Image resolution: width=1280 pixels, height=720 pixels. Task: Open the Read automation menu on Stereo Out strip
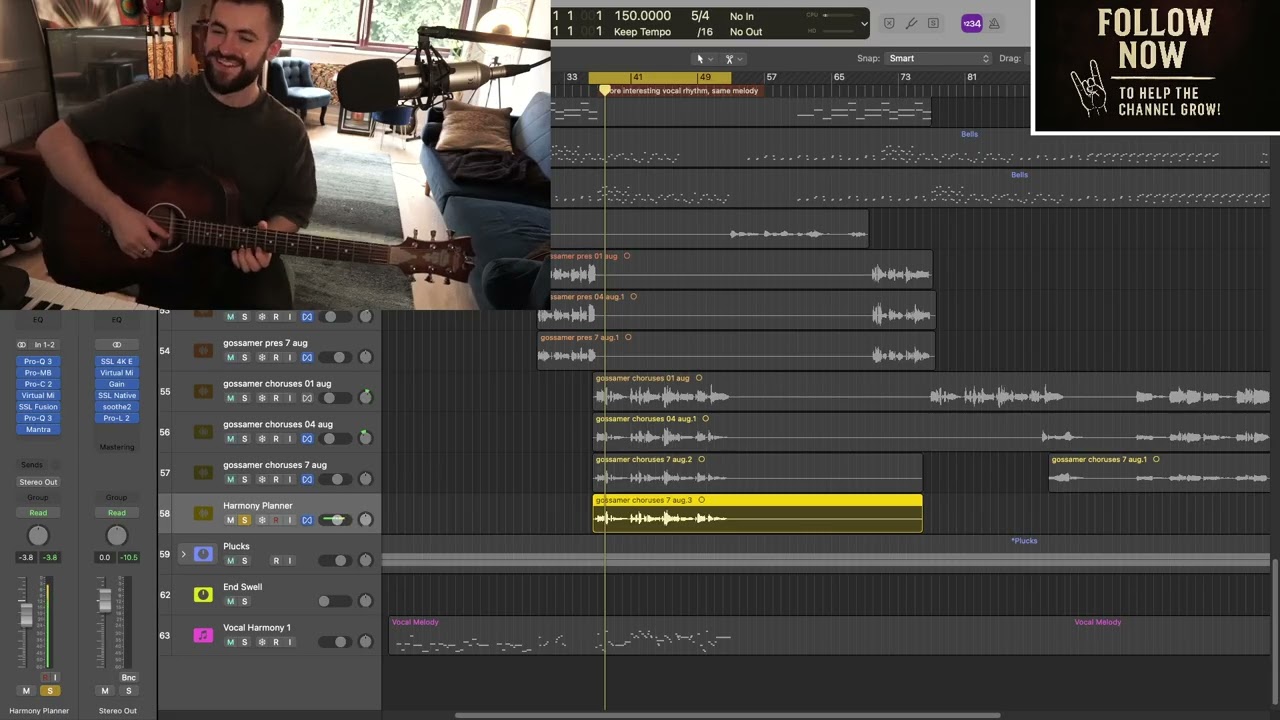pos(117,513)
